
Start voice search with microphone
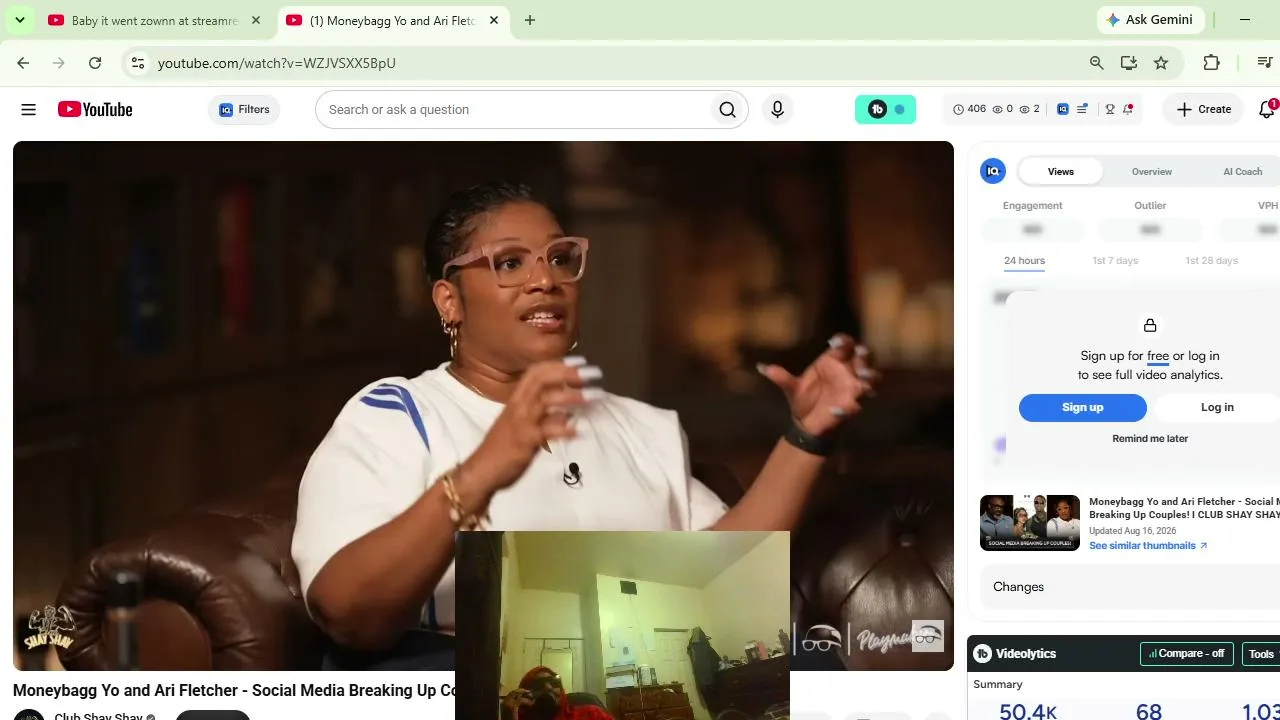(777, 110)
